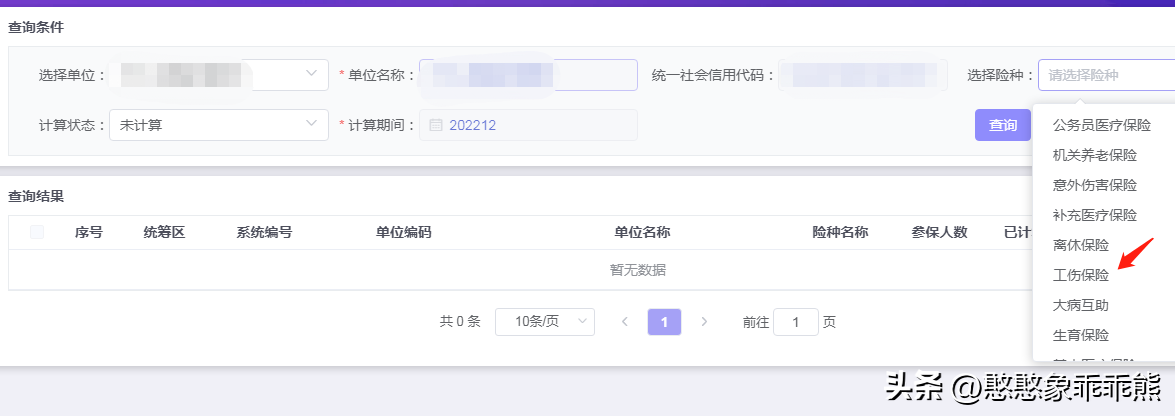Open the 10条/页 page size selector
Viewport: 1175px width, 416px height.
tap(544, 322)
